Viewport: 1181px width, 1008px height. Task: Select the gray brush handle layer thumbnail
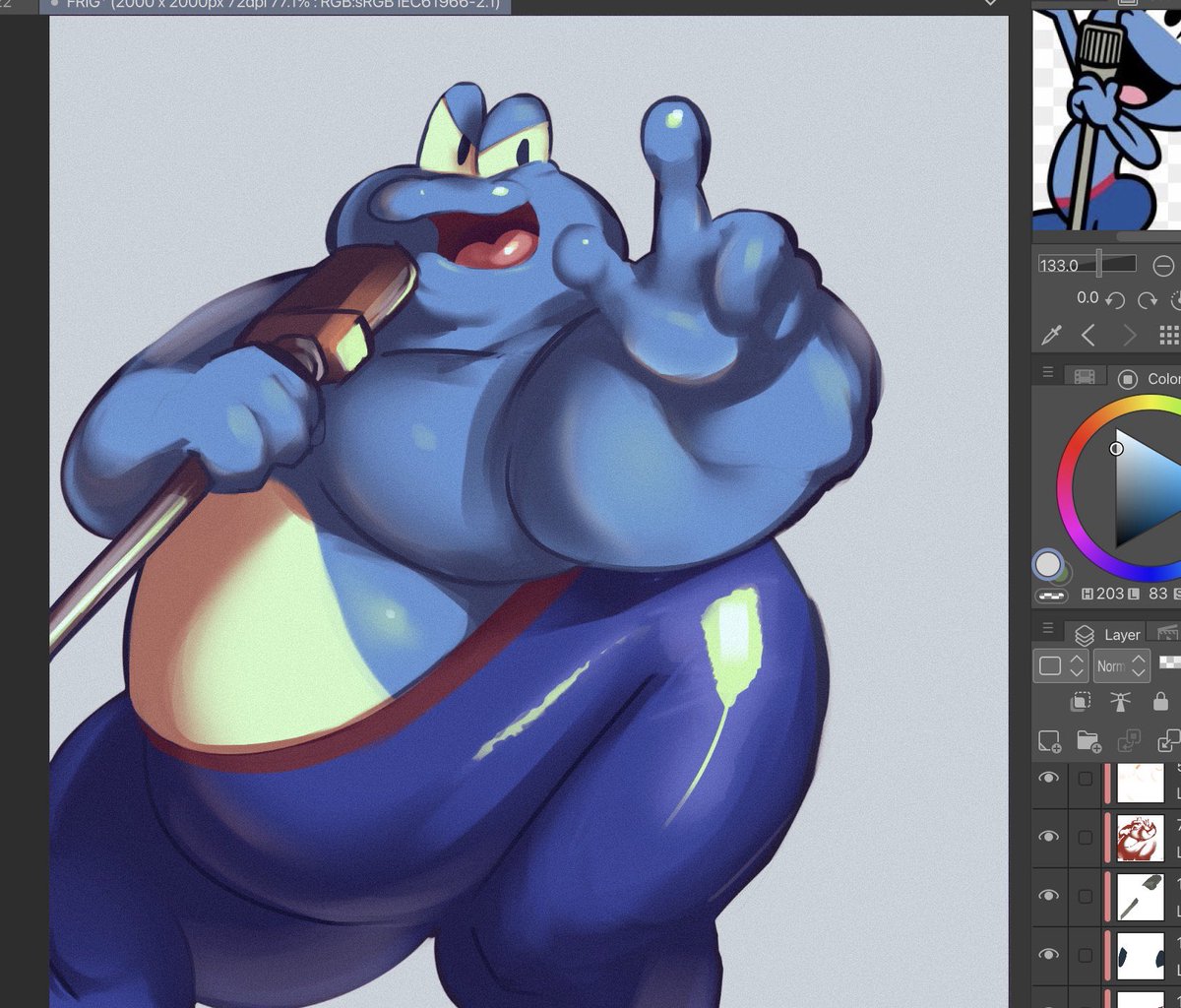pyautogui.click(x=1141, y=897)
